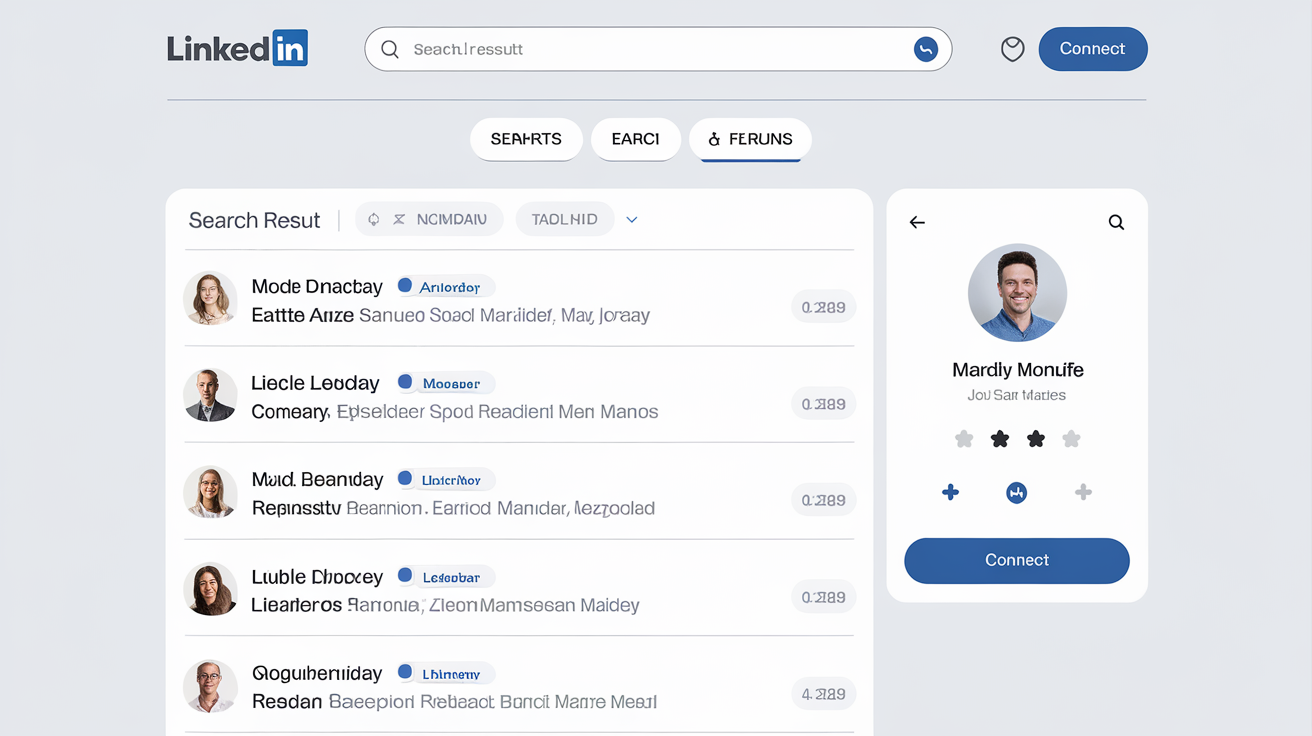The image size is (1312, 736).
Task: Click the Ariordor badge on Mode Dnacbay
Action: click(x=445, y=287)
